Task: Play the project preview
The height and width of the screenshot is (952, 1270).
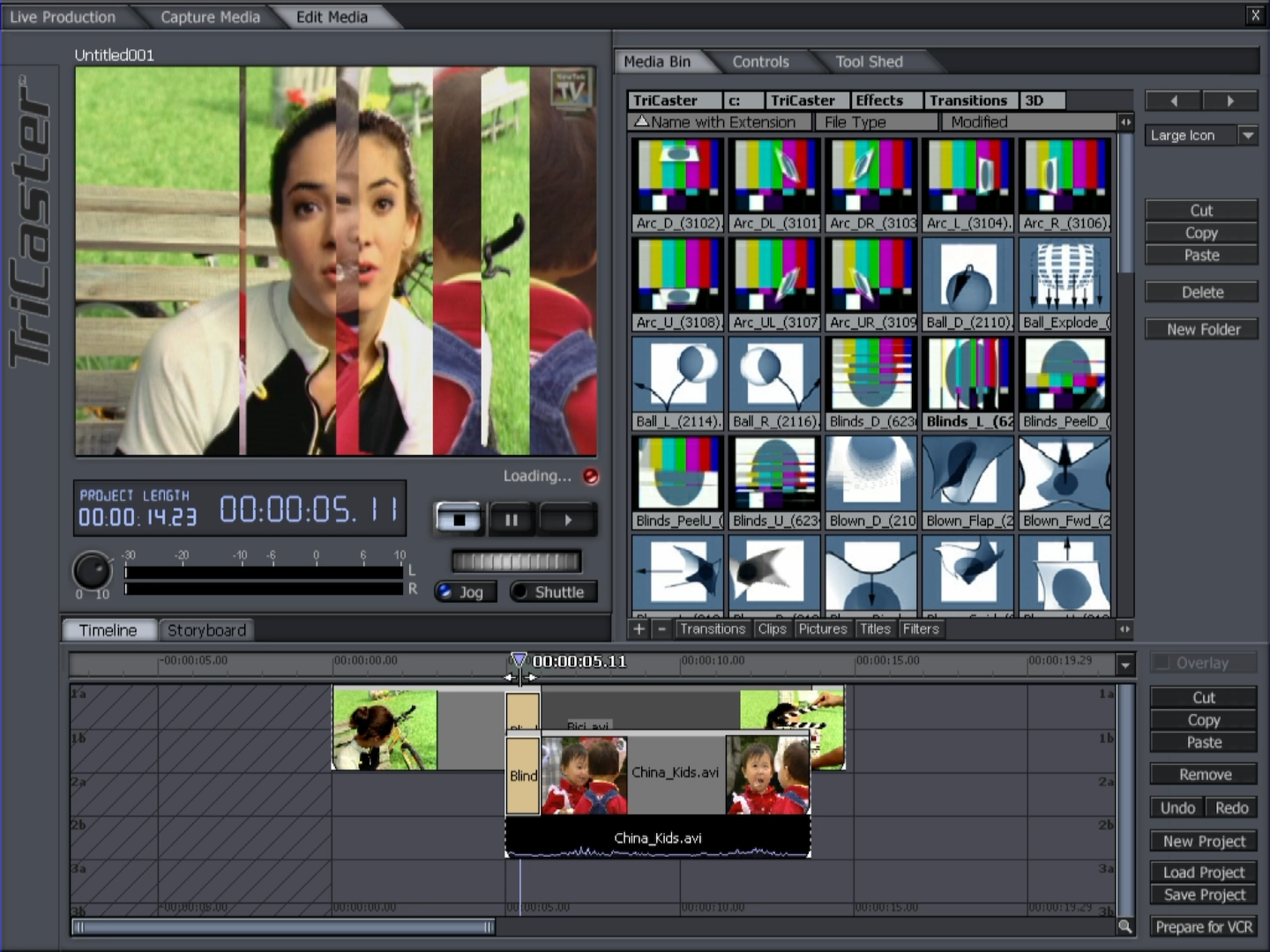Action: (x=568, y=519)
